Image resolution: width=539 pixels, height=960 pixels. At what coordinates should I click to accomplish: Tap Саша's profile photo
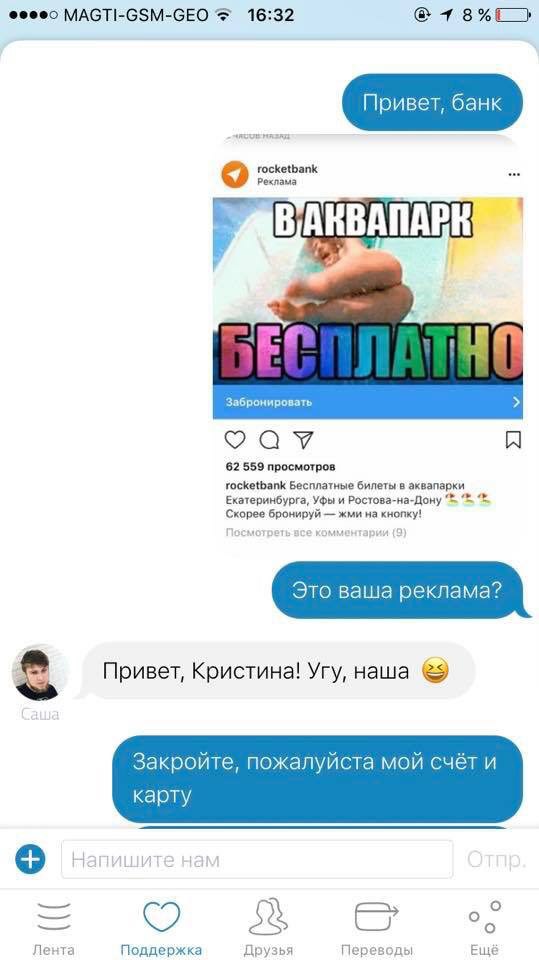click(40, 674)
